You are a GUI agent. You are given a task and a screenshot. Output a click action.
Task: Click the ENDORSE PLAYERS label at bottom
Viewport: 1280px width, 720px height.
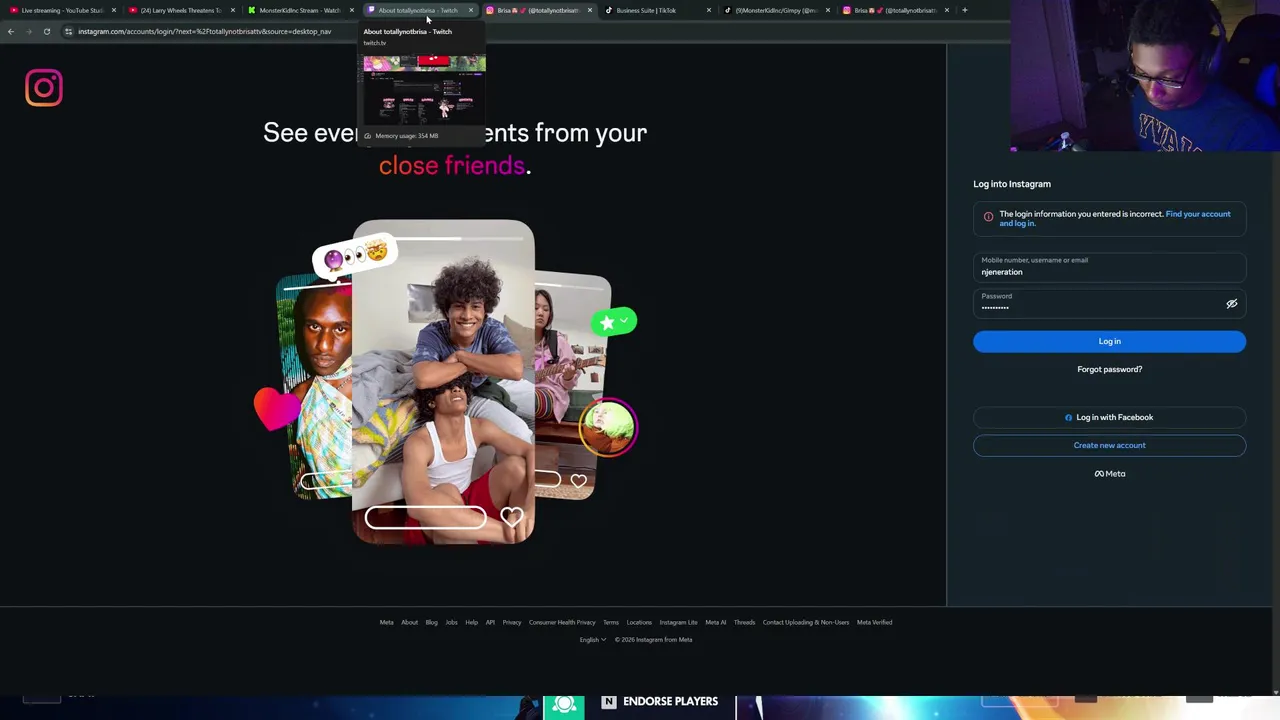pos(670,702)
